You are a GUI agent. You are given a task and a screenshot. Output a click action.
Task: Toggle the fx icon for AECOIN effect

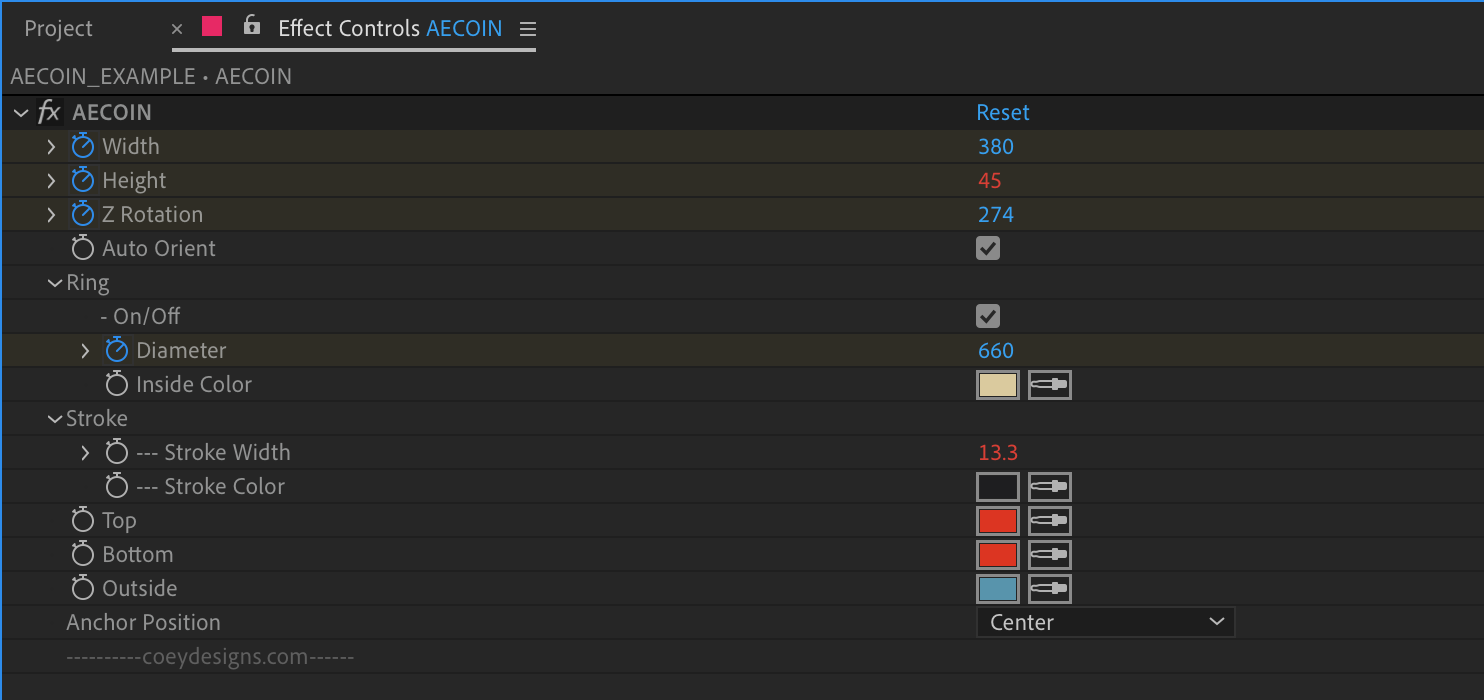click(x=49, y=112)
